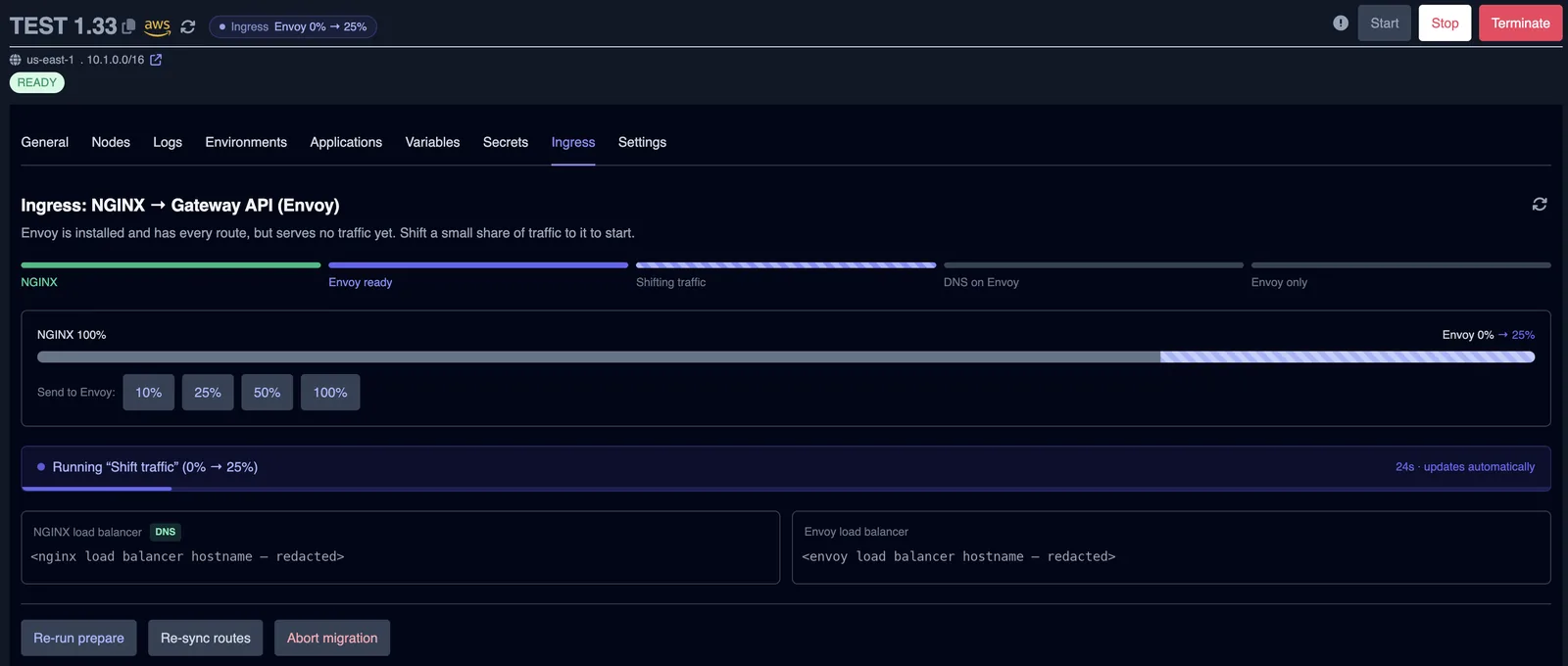This screenshot has width=1568, height=666.
Task: Click the NGINX 100% label
Action: pos(72,335)
